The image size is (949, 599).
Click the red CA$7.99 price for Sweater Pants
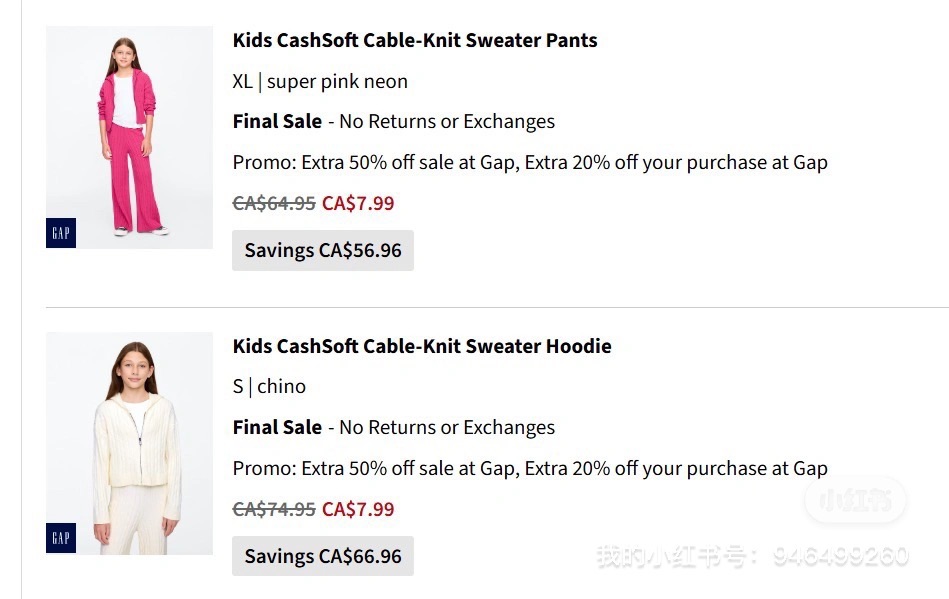pyautogui.click(x=358, y=204)
